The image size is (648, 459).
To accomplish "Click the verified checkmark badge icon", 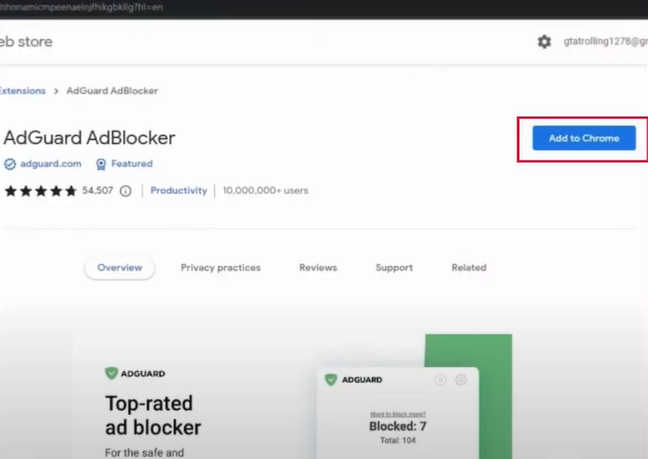I will click(x=10, y=164).
